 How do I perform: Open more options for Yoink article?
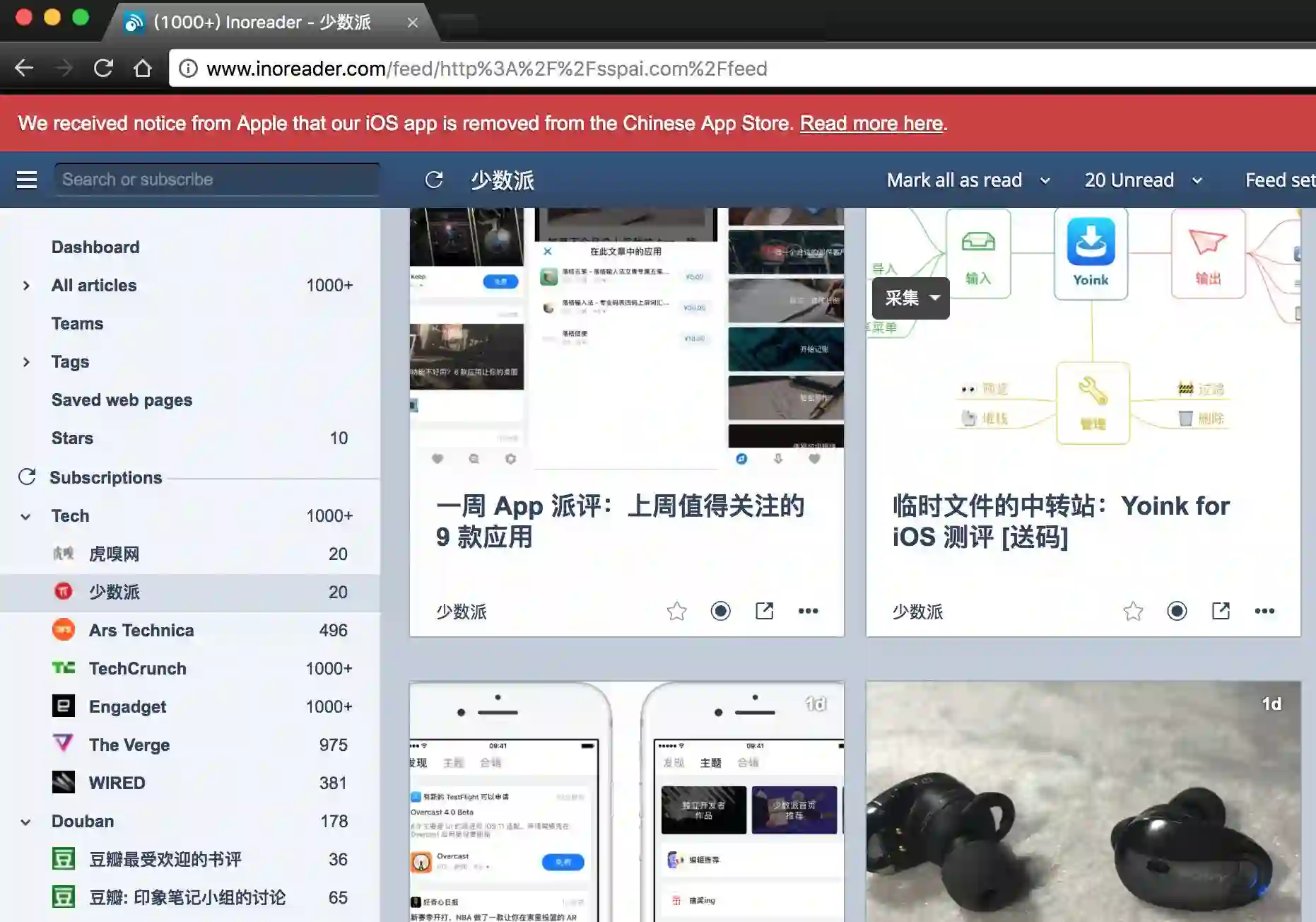click(x=1264, y=611)
